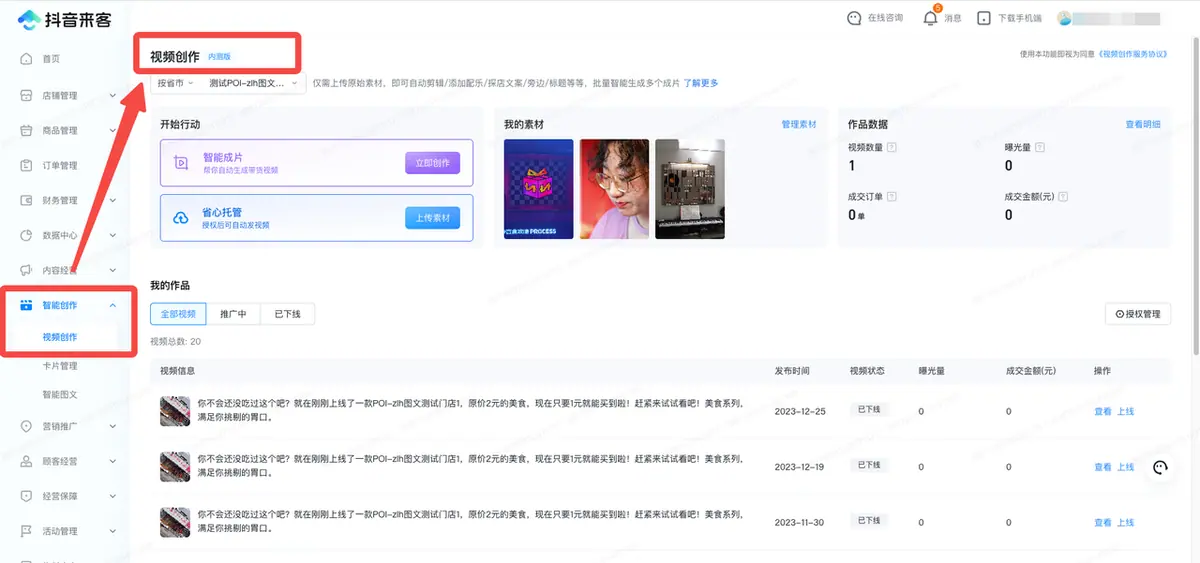The image size is (1200, 563).
Task: Click help icon next to 成交订单
Action: pyautogui.click(x=891, y=197)
